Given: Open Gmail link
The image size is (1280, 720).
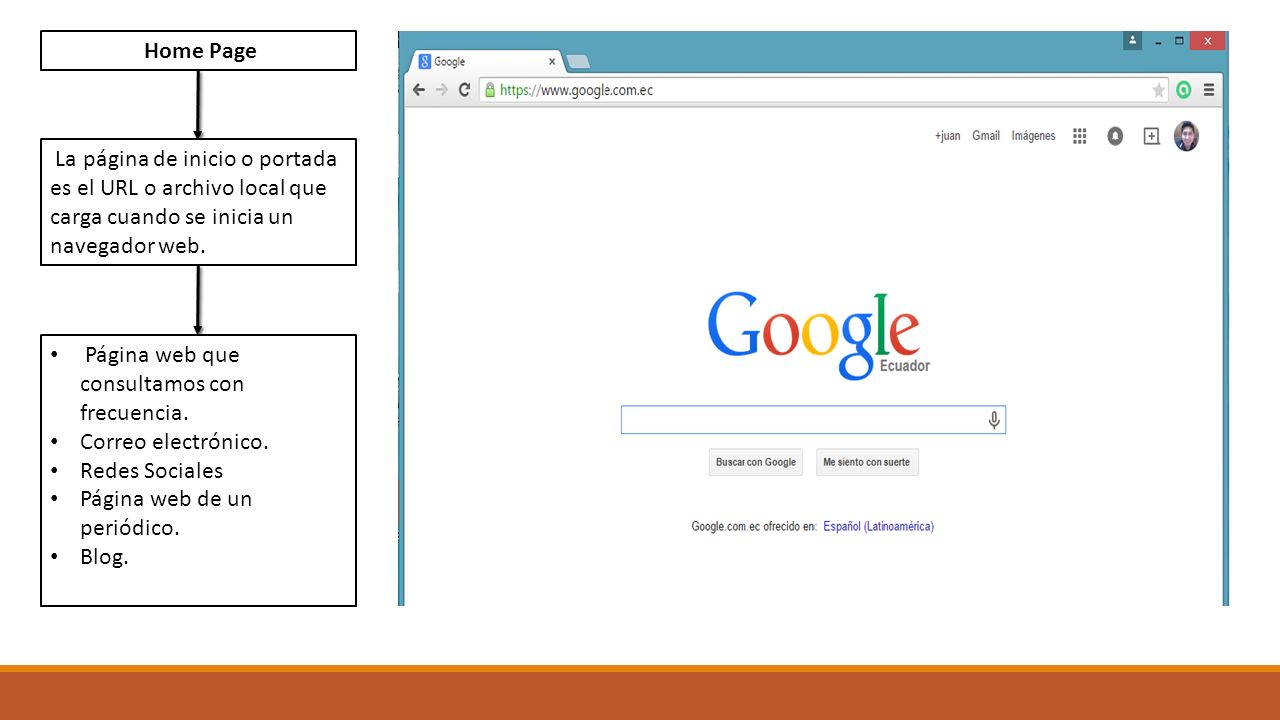Looking at the screenshot, I should [986, 136].
